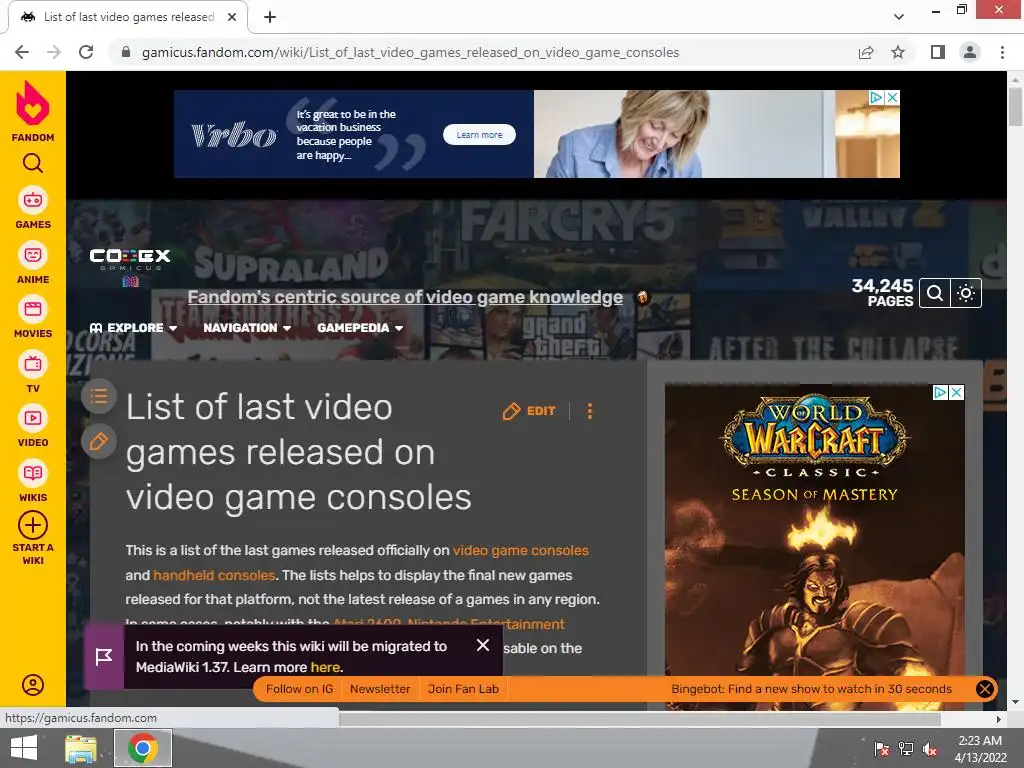
Task: Go forward in Chrome
Action: (54, 52)
